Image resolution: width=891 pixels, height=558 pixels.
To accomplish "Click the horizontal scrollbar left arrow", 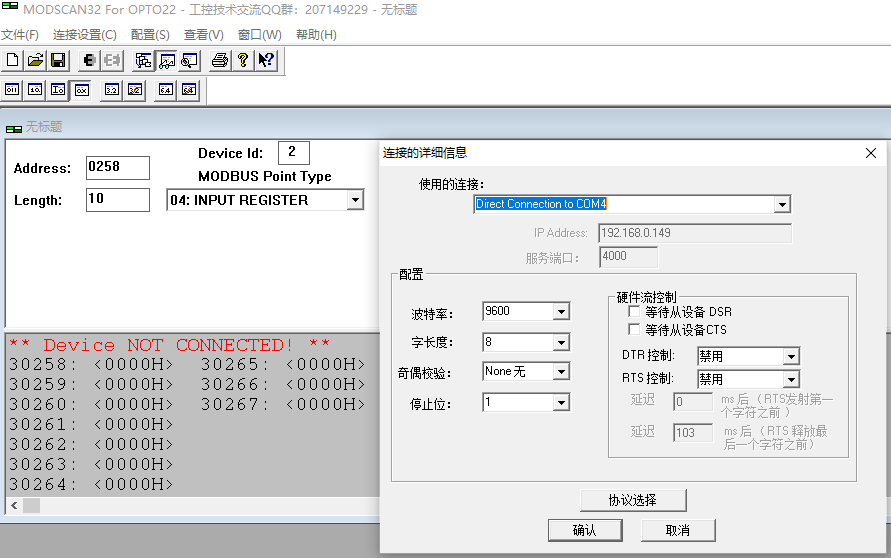I will coord(14,506).
